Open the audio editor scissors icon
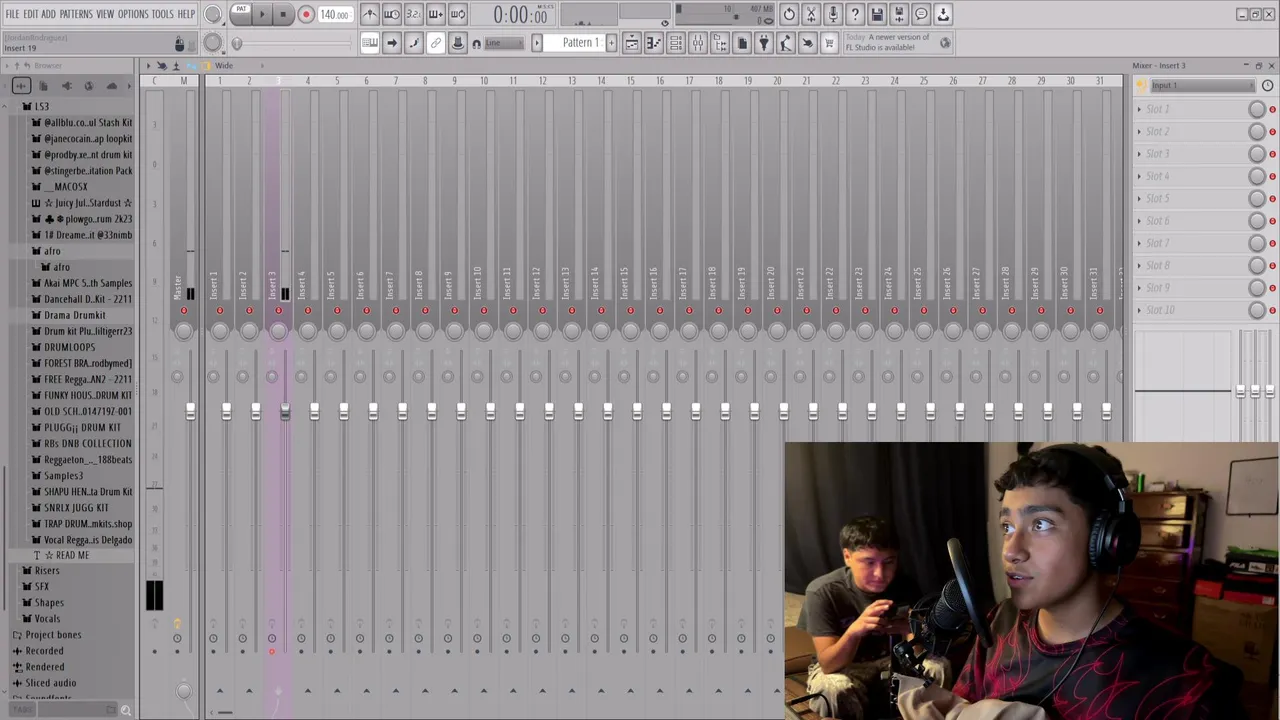Screen dimensions: 1280x720 point(811,14)
